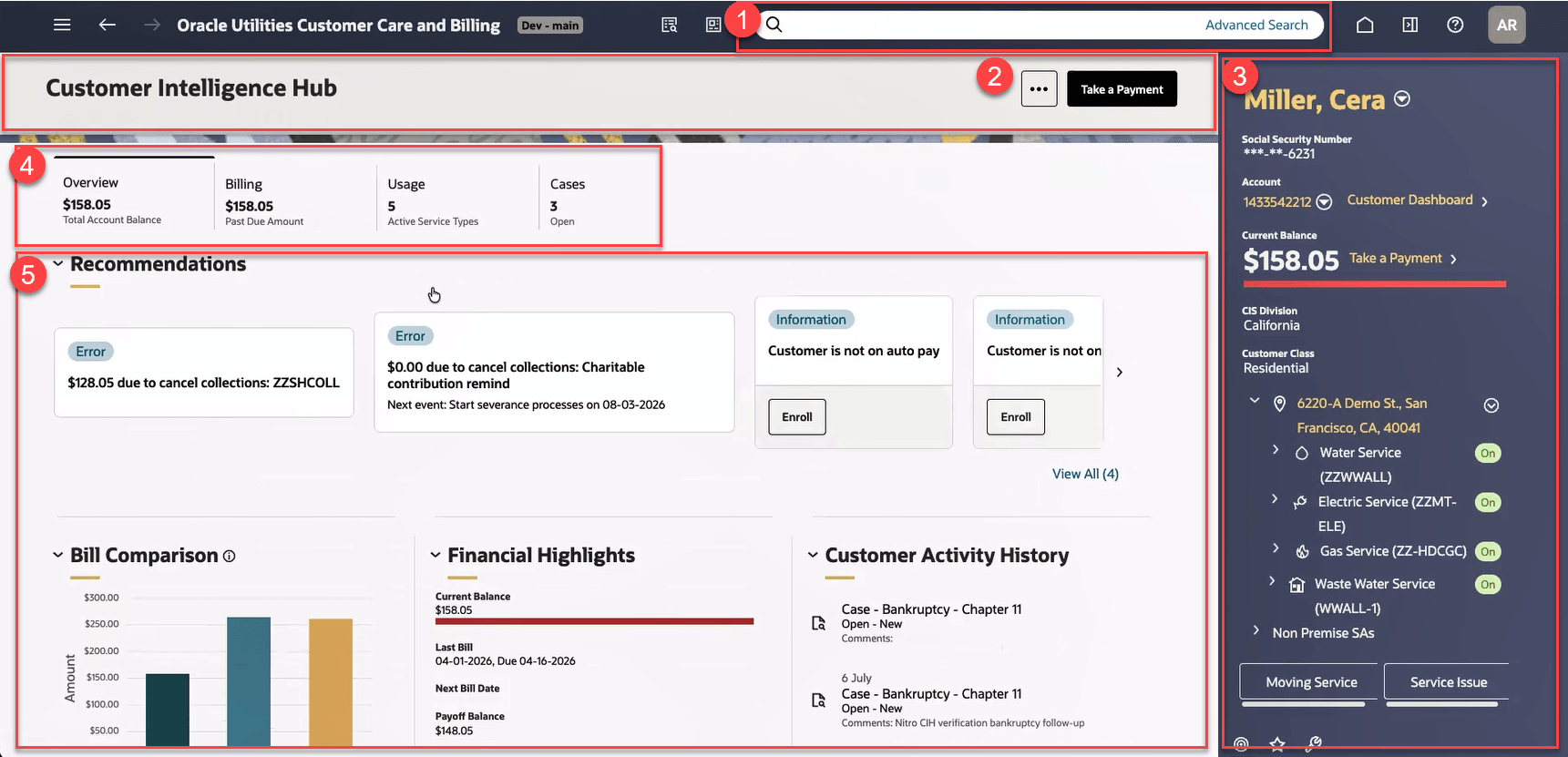Open the AR user profile avatar
1568x757 pixels.
pos(1507,25)
